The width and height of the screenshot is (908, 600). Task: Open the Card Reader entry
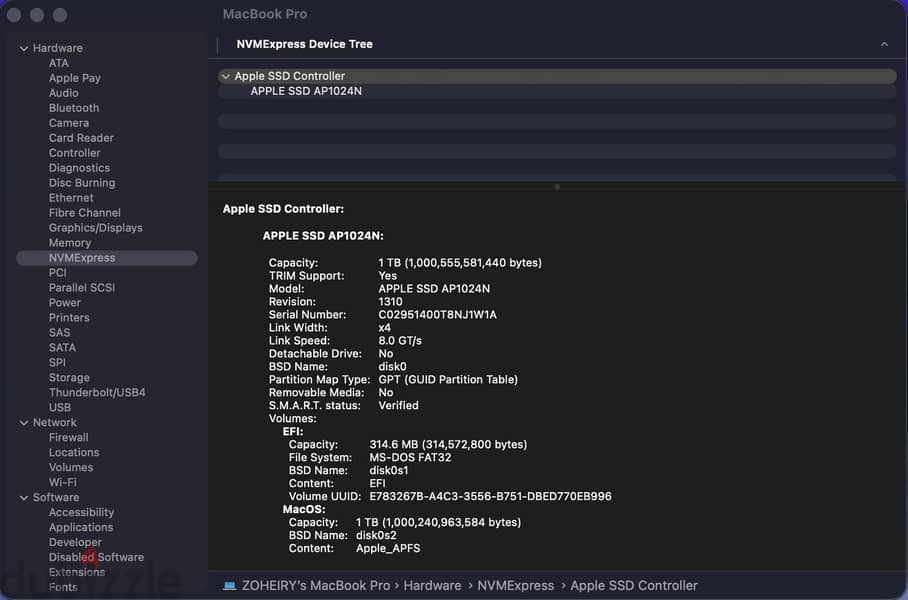click(81, 138)
